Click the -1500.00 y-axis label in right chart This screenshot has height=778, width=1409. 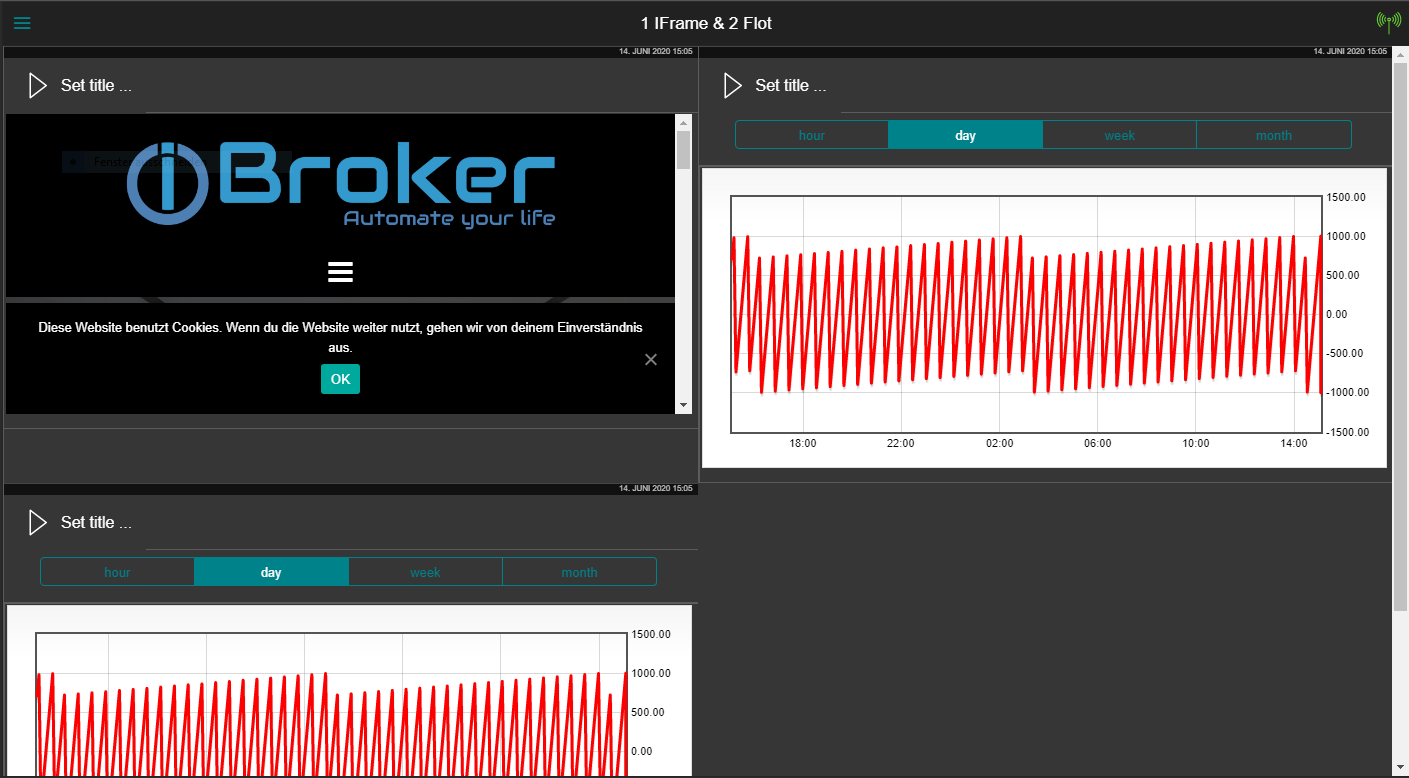[1347, 432]
